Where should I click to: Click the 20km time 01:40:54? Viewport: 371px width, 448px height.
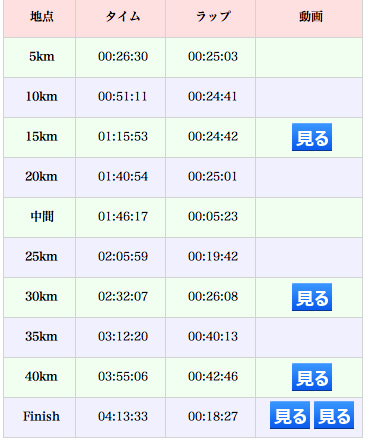point(123,176)
